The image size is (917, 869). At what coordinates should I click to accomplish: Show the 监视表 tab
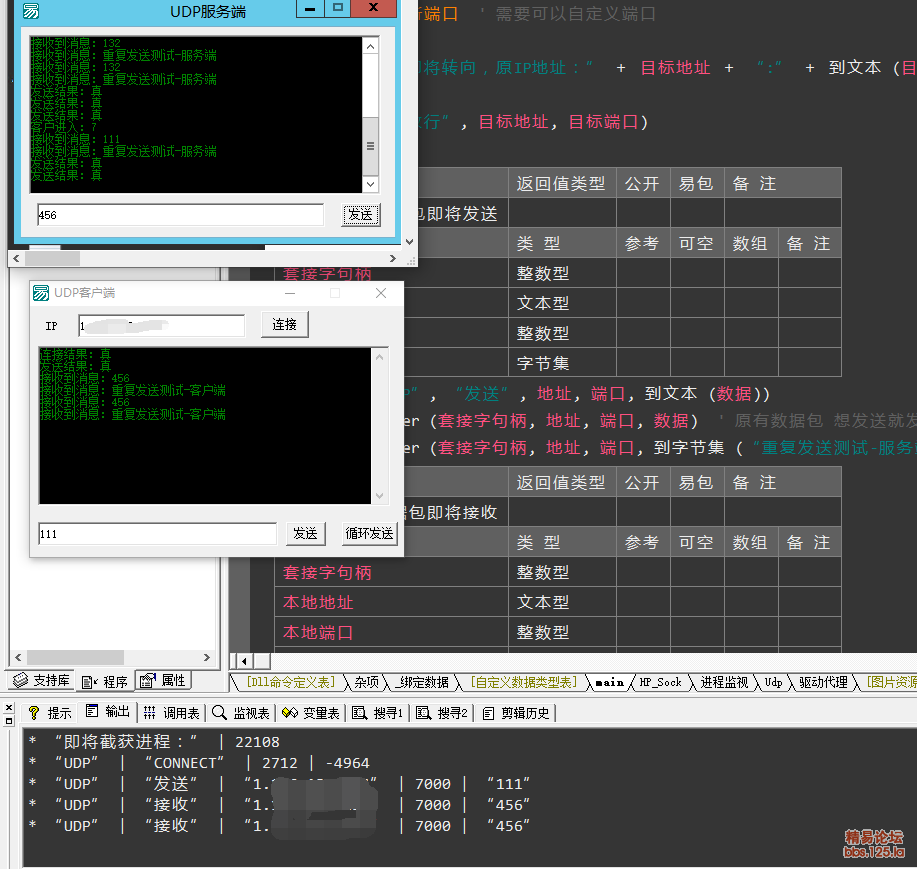(241, 713)
